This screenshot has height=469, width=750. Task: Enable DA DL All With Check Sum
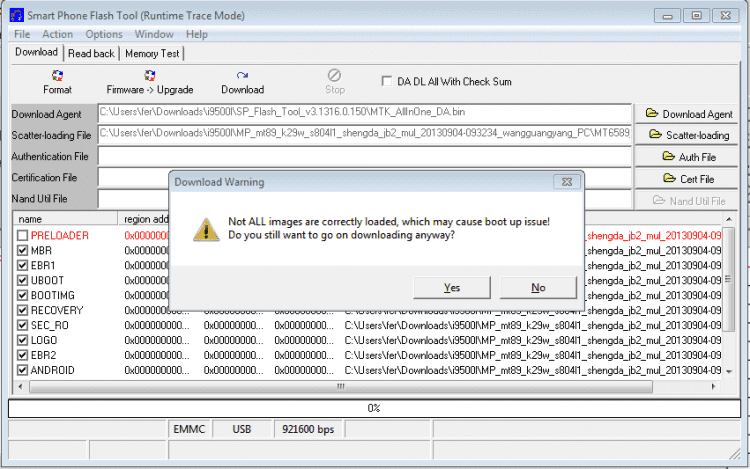[x=386, y=81]
